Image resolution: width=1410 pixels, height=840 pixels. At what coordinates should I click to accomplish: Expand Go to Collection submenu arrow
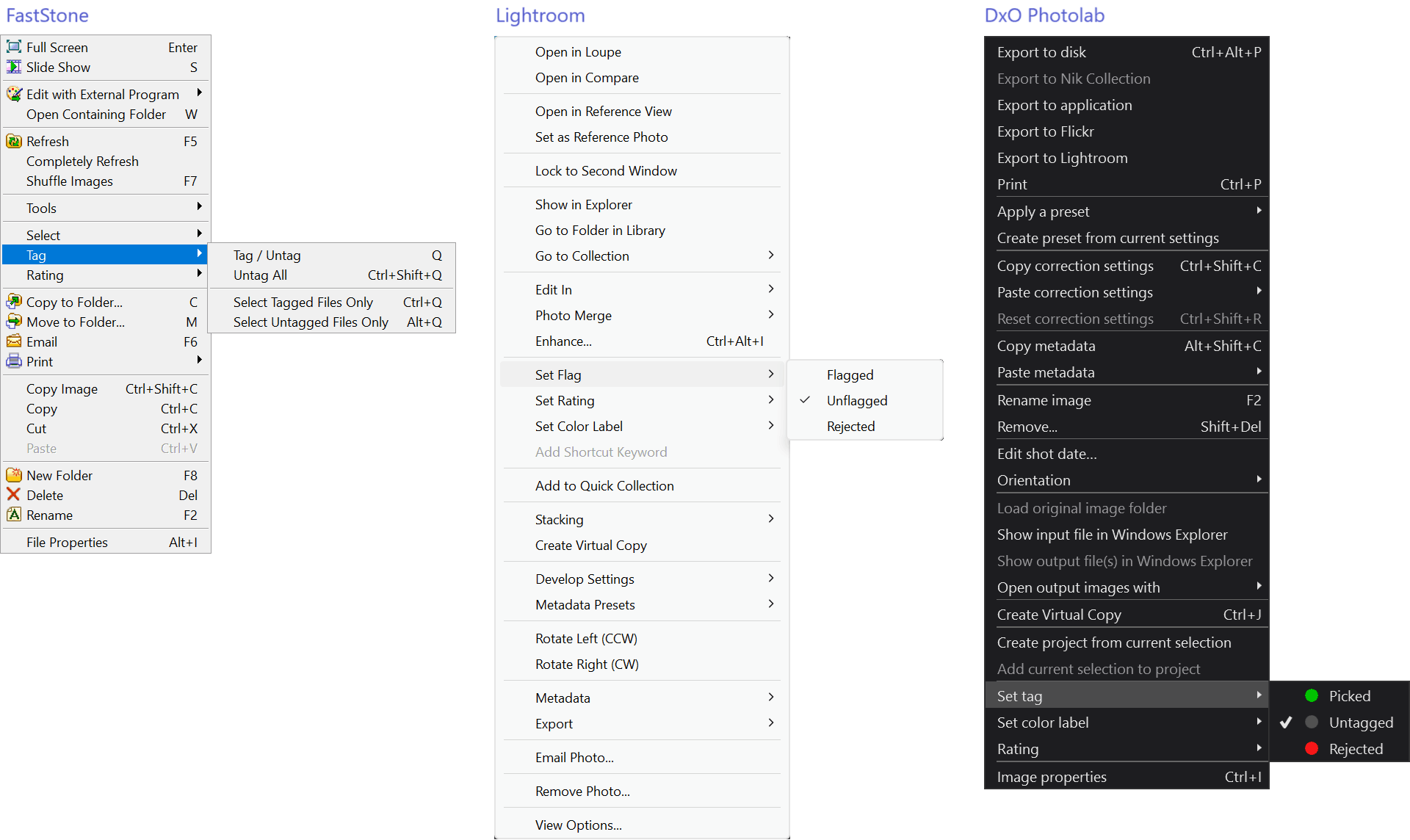click(x=770, y=256)
